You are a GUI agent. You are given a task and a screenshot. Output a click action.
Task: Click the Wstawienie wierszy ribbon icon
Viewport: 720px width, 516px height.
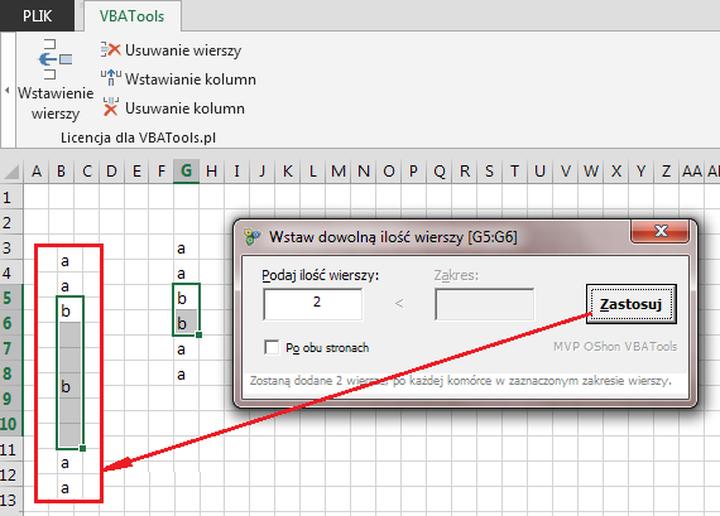[x=55, y=61]
